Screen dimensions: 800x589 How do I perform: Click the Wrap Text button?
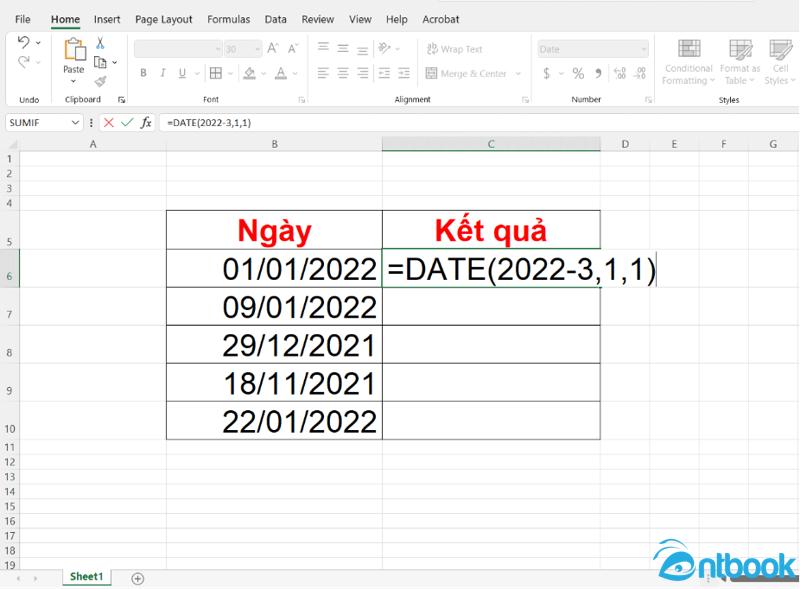[455, 49]
